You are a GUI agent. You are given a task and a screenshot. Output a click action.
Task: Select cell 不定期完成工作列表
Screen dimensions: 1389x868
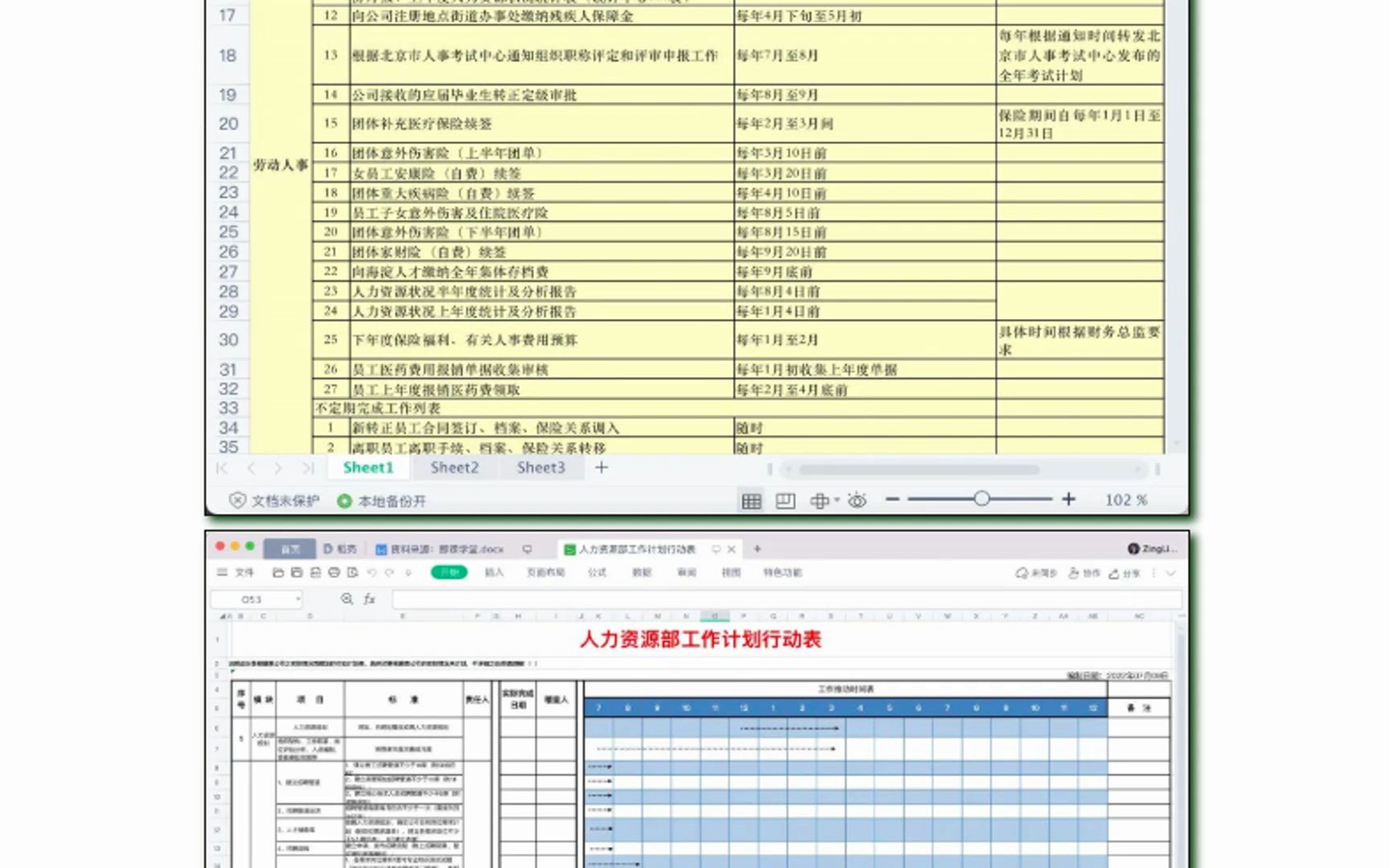tap(654, 408)
